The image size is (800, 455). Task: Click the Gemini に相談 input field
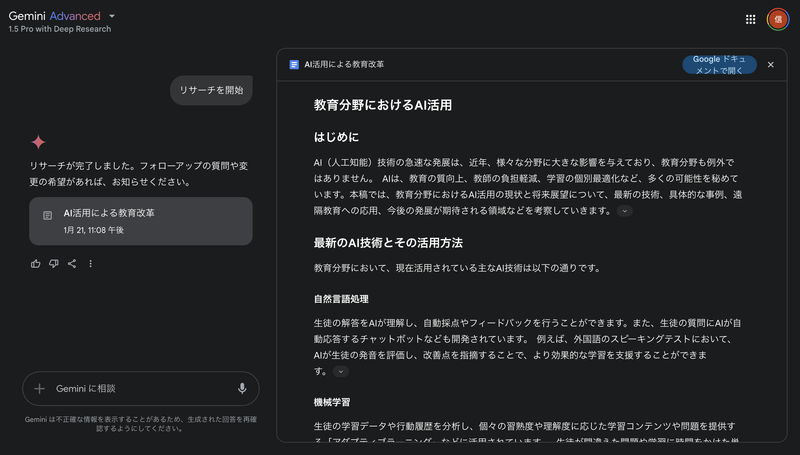(140, 388)
